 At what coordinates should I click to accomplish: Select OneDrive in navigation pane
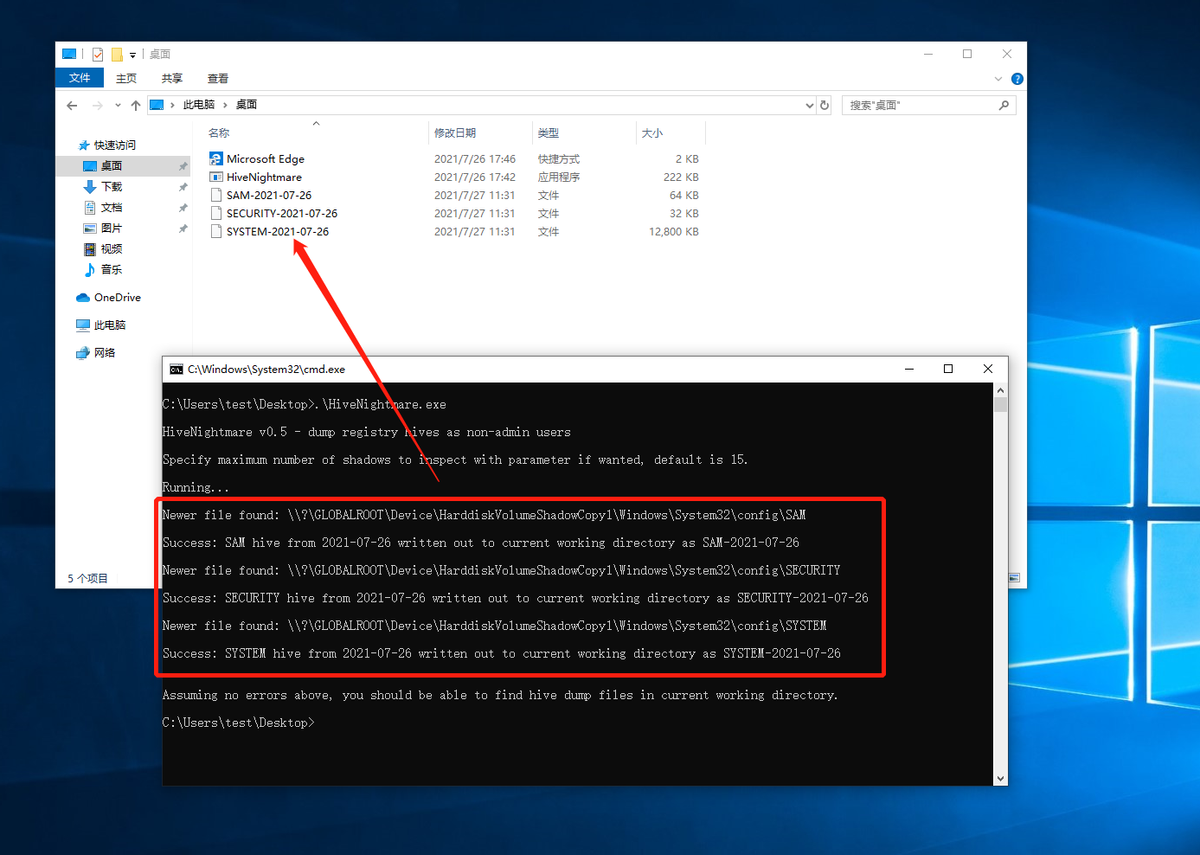[117, 298]
